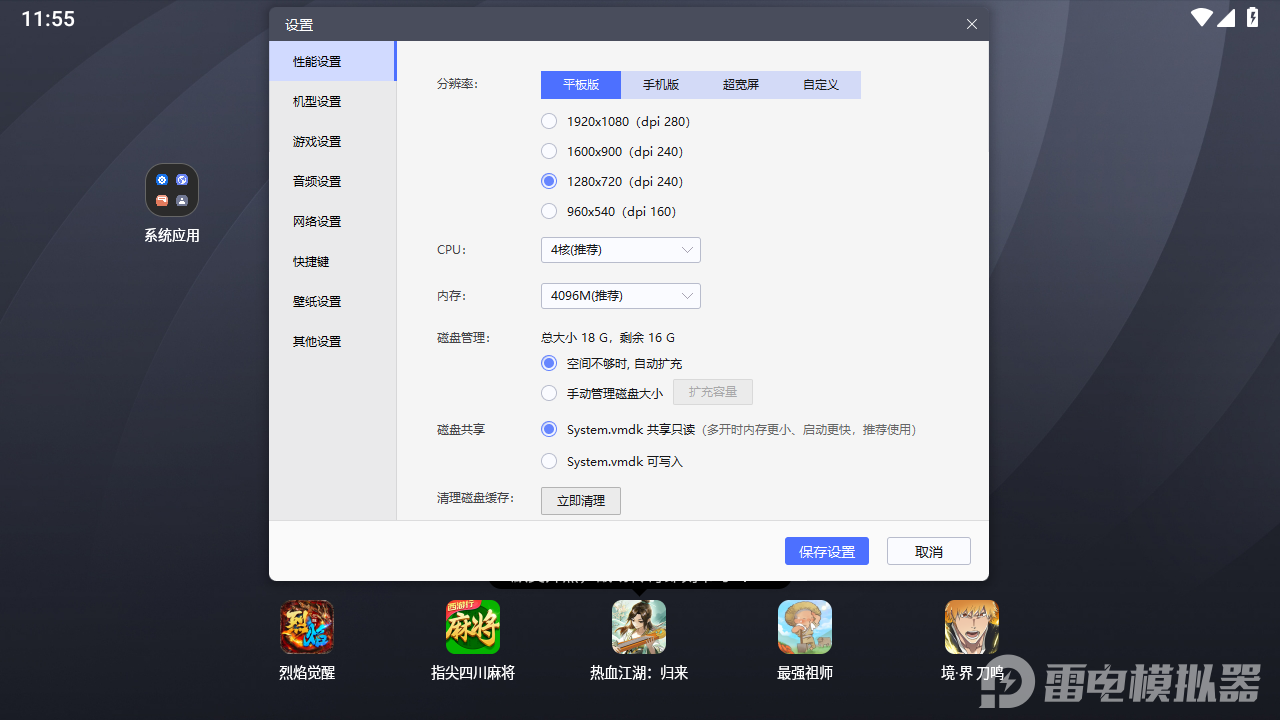The image size is (1280, 720).
Task: Choose the 960x540 (dpi 160) option
Action: (549, 211)
